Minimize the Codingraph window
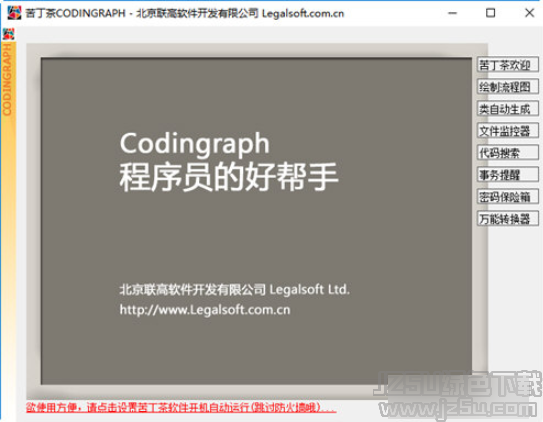The image size is (543, 422). click(452, 13)
